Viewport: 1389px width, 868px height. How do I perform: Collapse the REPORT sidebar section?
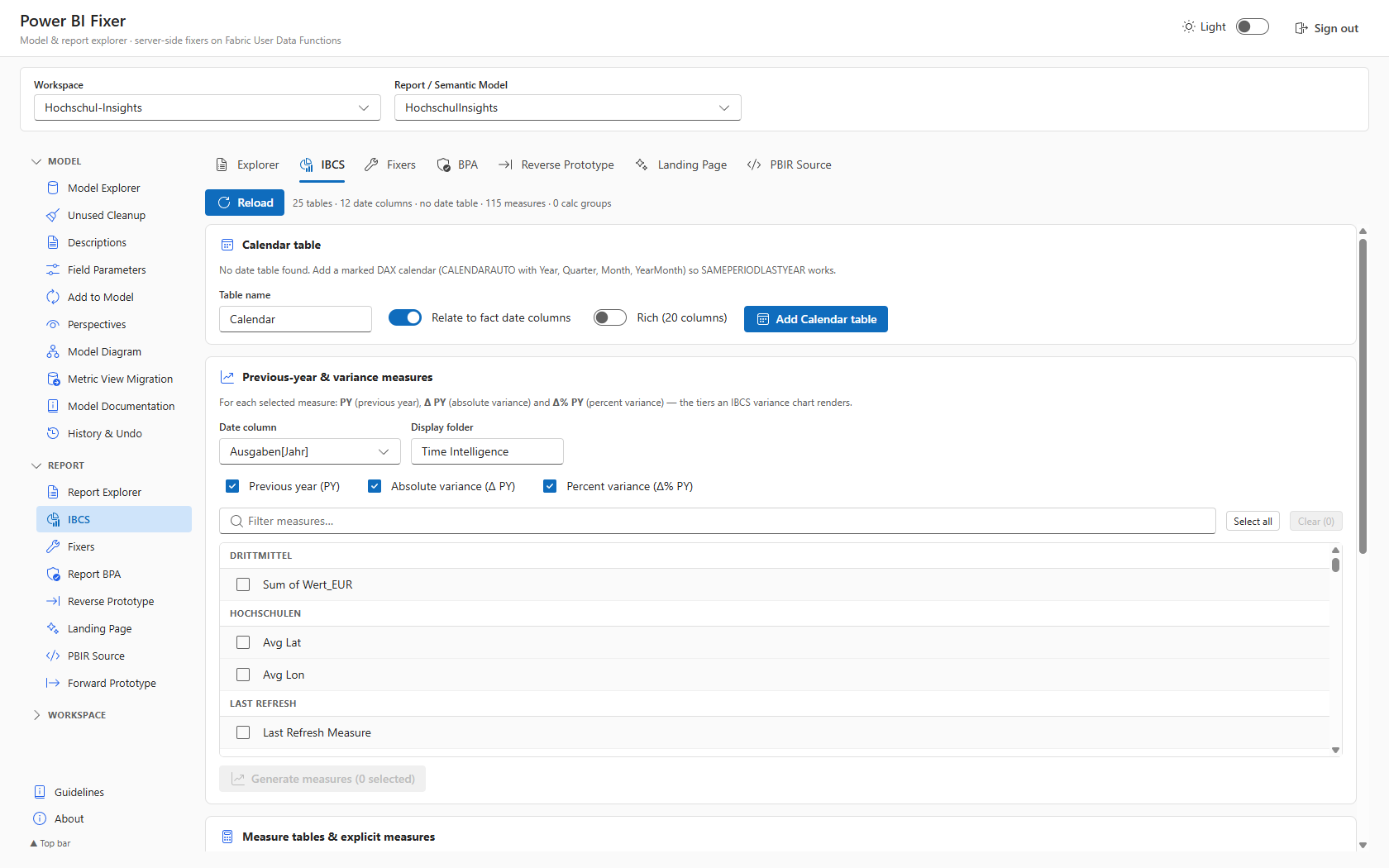(x=58, y=465)
